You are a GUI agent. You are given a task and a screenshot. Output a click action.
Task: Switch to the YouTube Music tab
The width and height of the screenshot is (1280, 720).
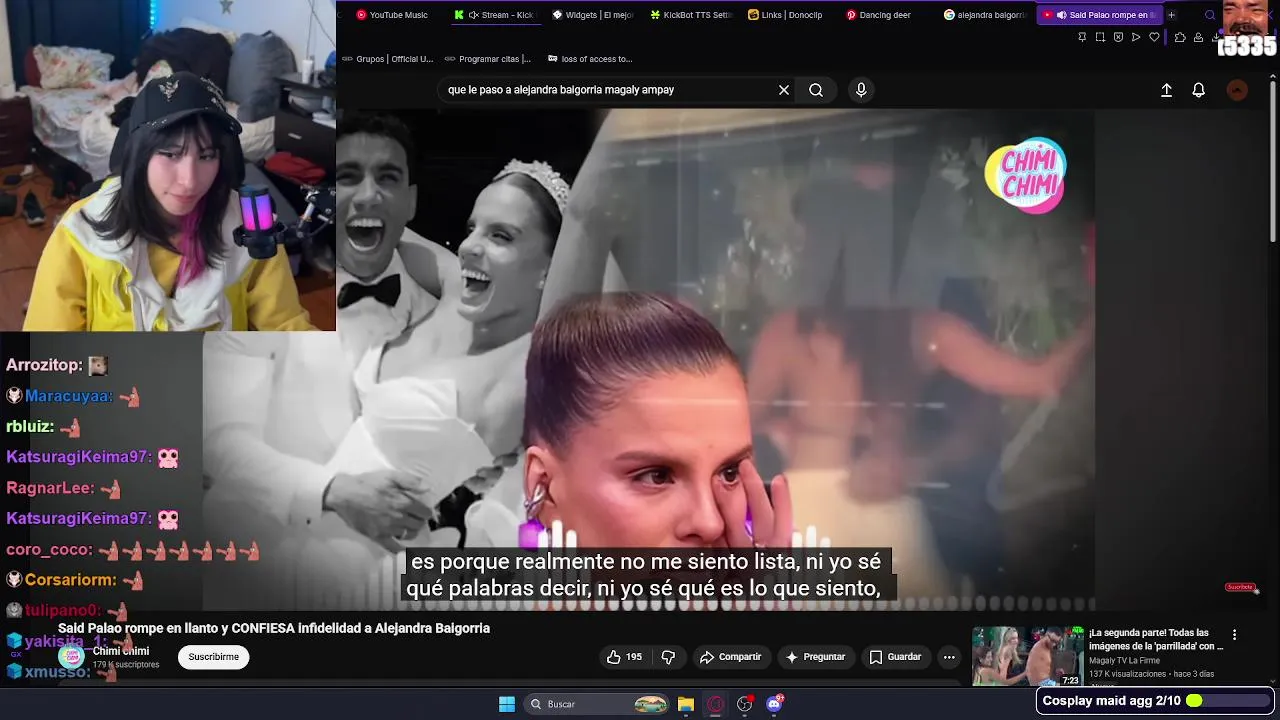pos(392,15)
